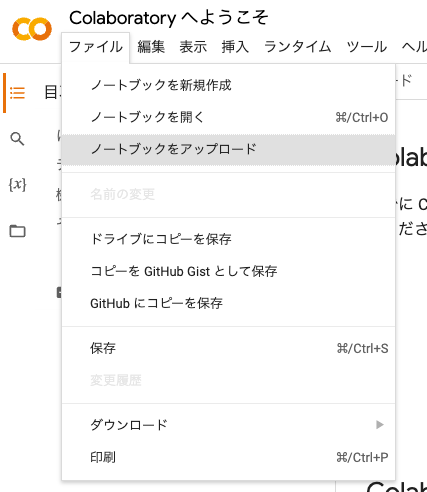Click the Colaboratory へようこそ notebook title
The height and width of the screenshot is (492, 427).
[169, 18]
